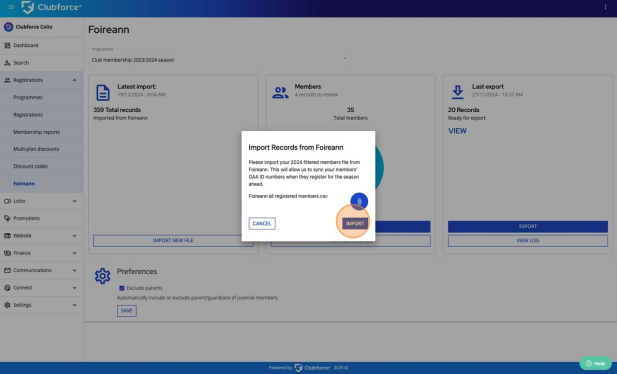Toggle the hamburger menu icon in header

pos(11,7)
